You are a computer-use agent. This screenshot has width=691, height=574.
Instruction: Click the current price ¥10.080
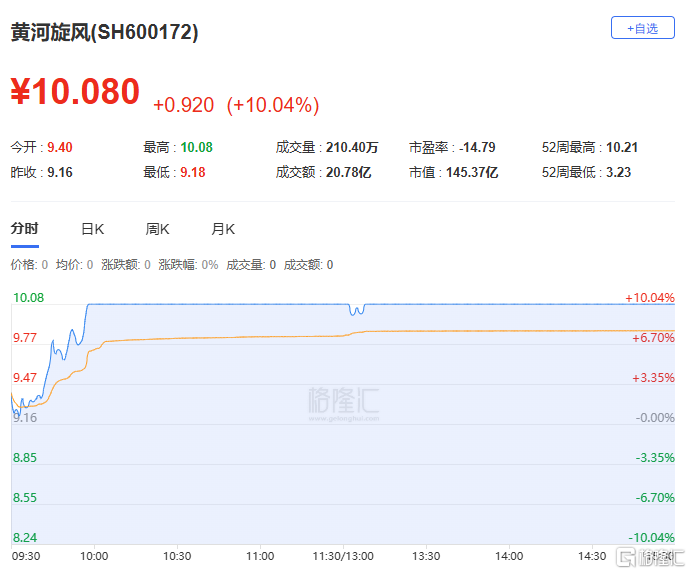pos(75,92)
